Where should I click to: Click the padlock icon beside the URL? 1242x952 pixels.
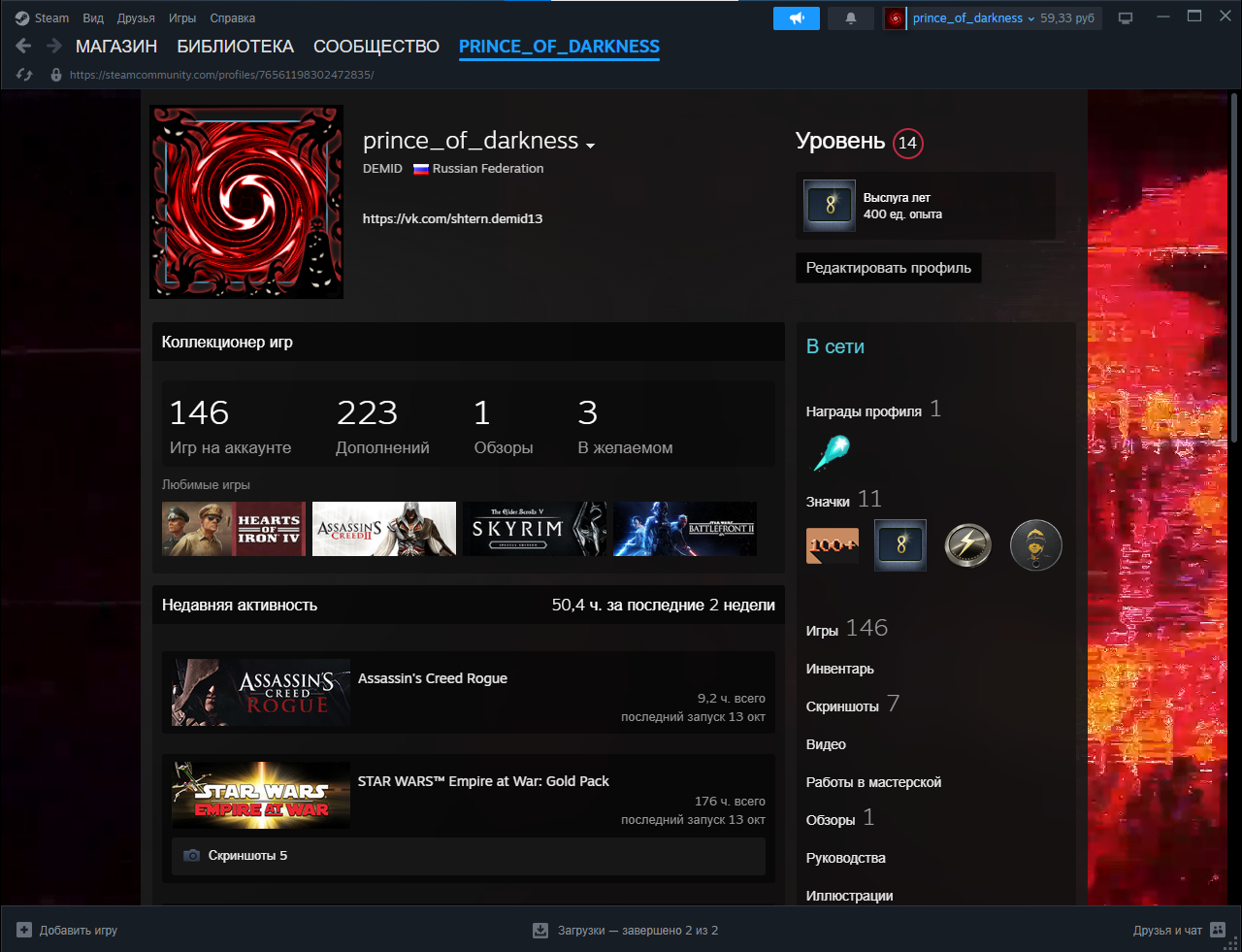pos(56,75)
